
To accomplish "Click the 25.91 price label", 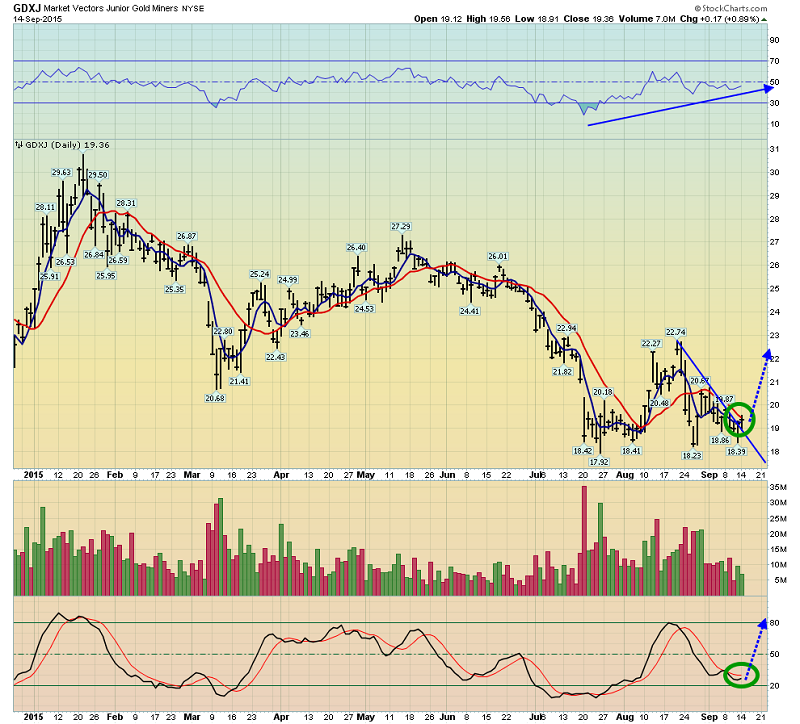I will 49,276.
